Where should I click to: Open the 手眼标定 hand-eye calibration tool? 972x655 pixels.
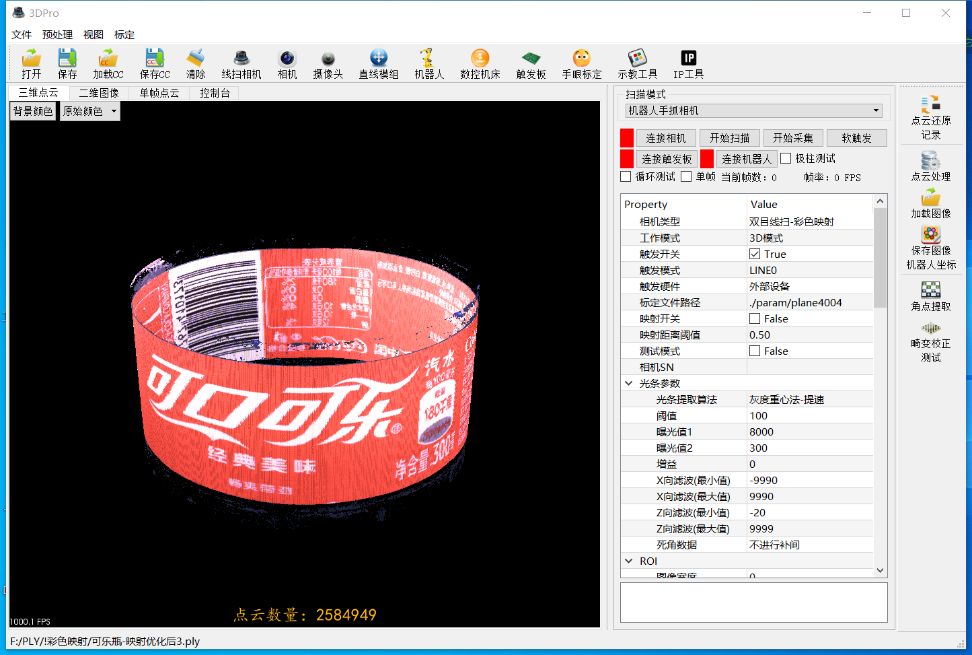(581, 64)
